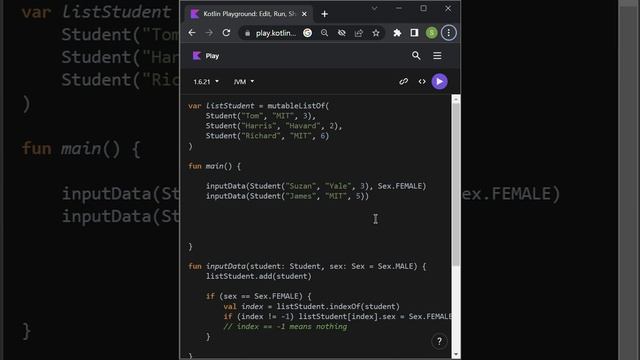Open the JVM target platform dropdown
This screenshot has height=360, width=640.
pos(244,82)
